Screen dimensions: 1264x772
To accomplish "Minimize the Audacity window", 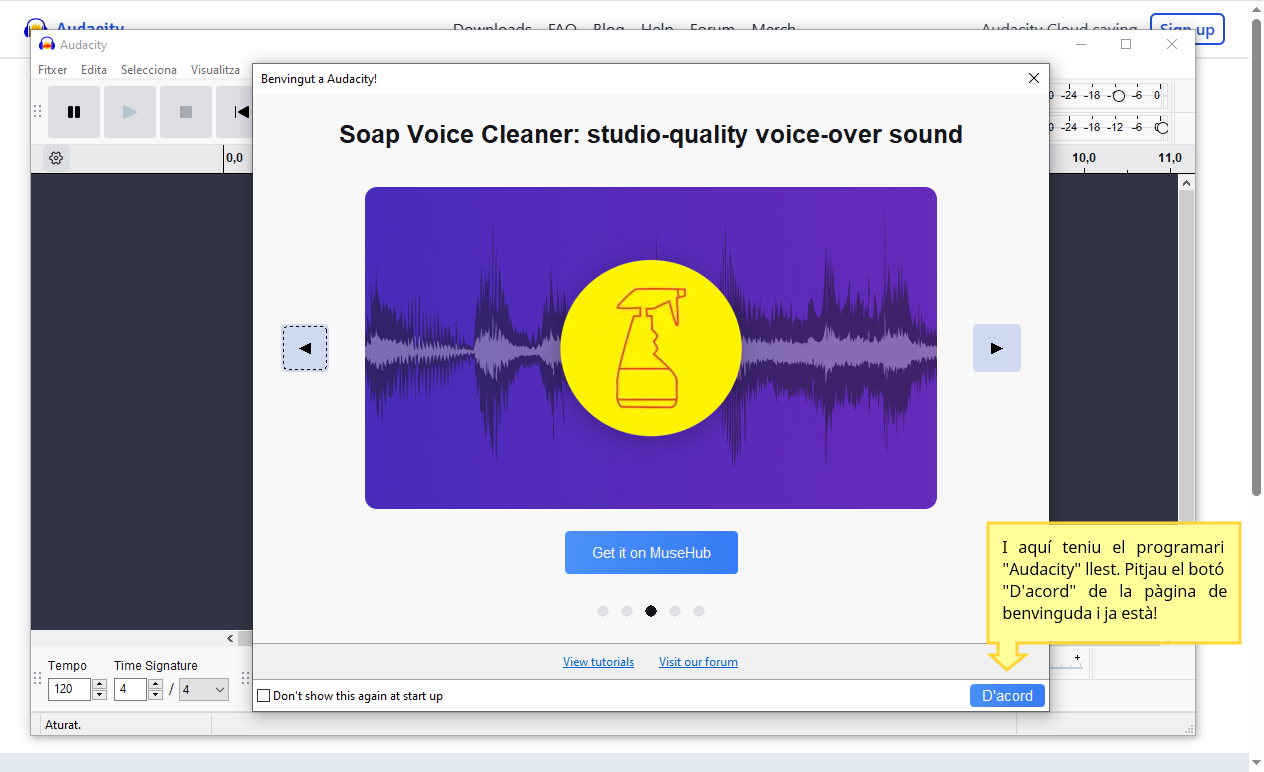I will click(x=1080, y=44).
